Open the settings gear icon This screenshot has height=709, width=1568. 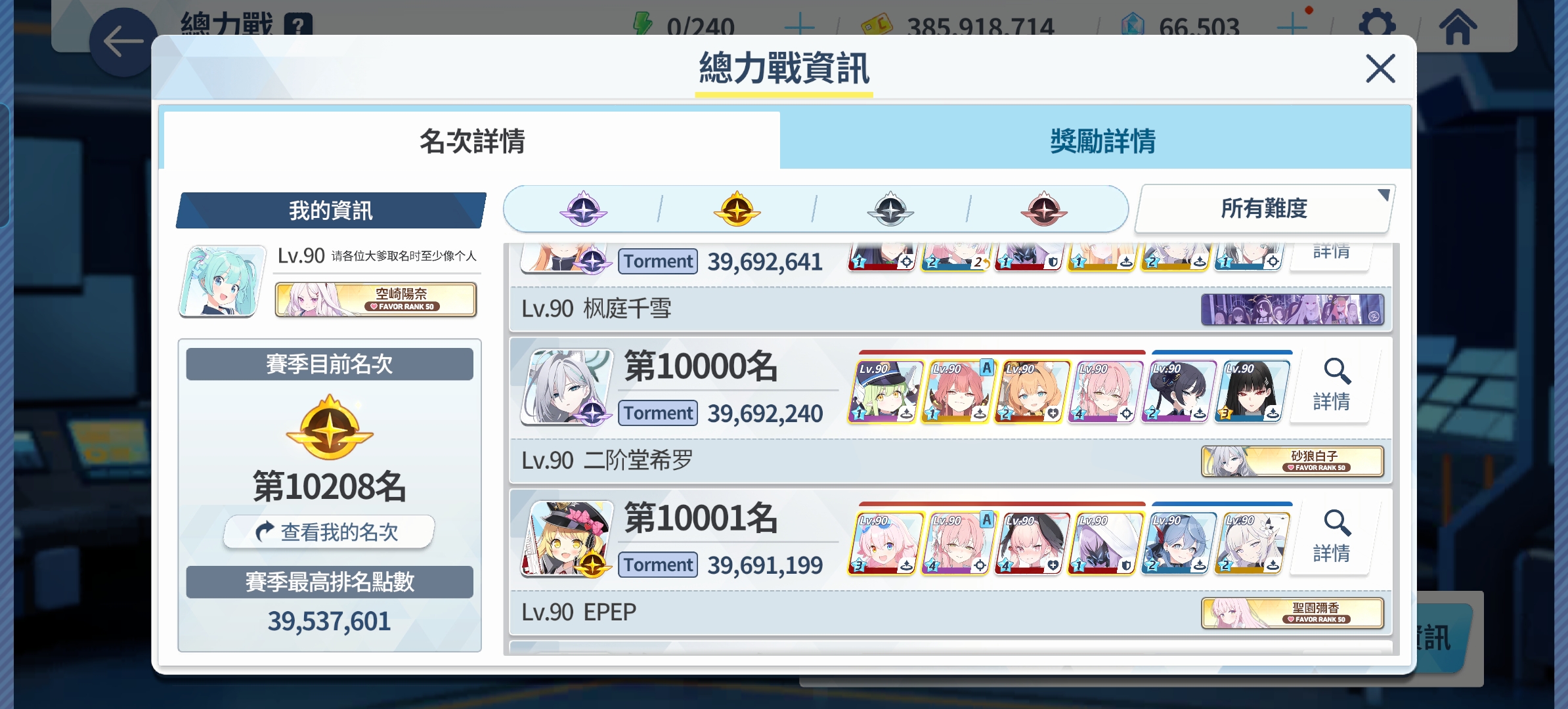1378,25
